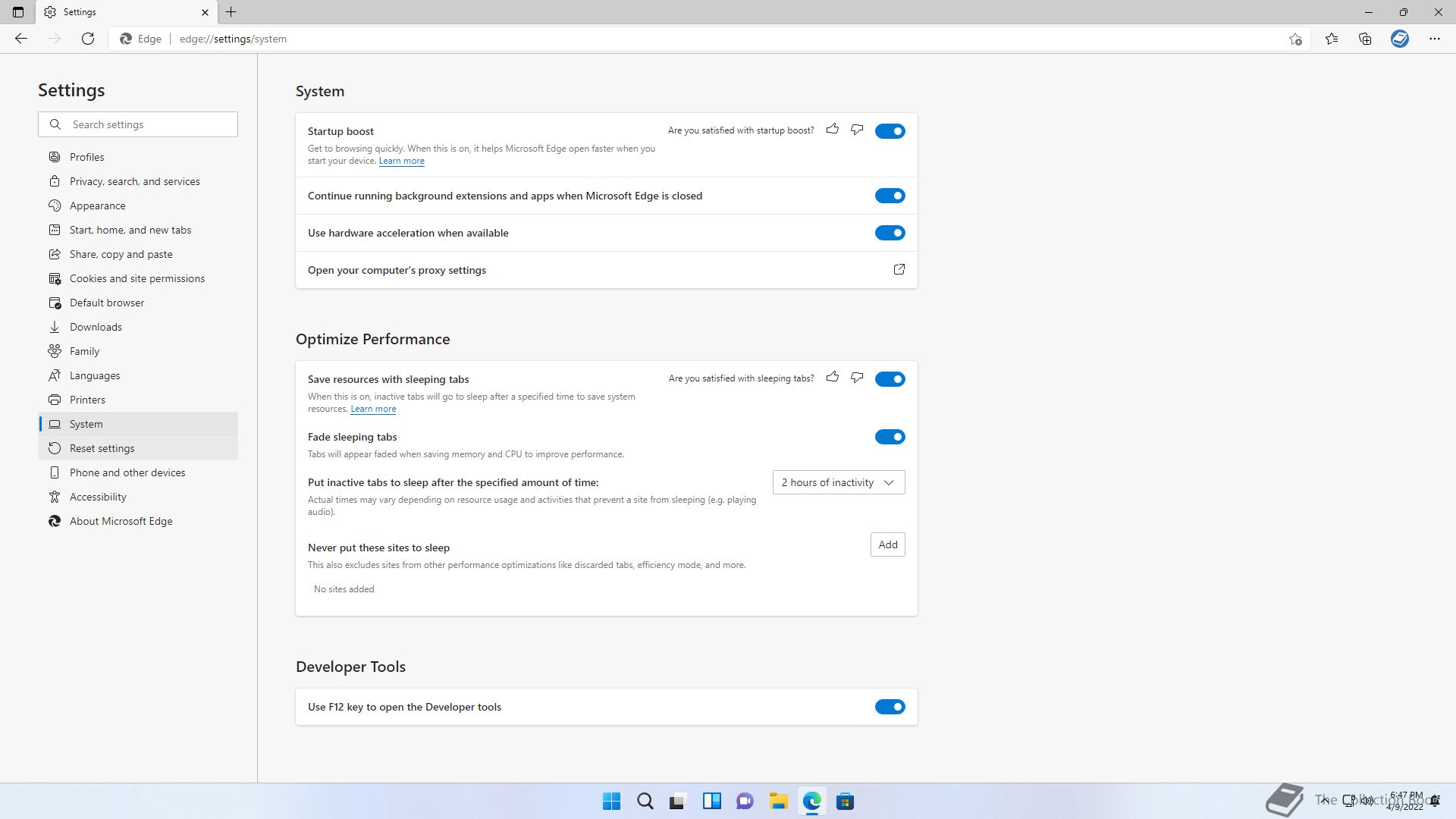Open Windows Start menu
Image resolution: width=1456 pixels, height=819 pixels.
pyautogui.click(x=611, y=802)
